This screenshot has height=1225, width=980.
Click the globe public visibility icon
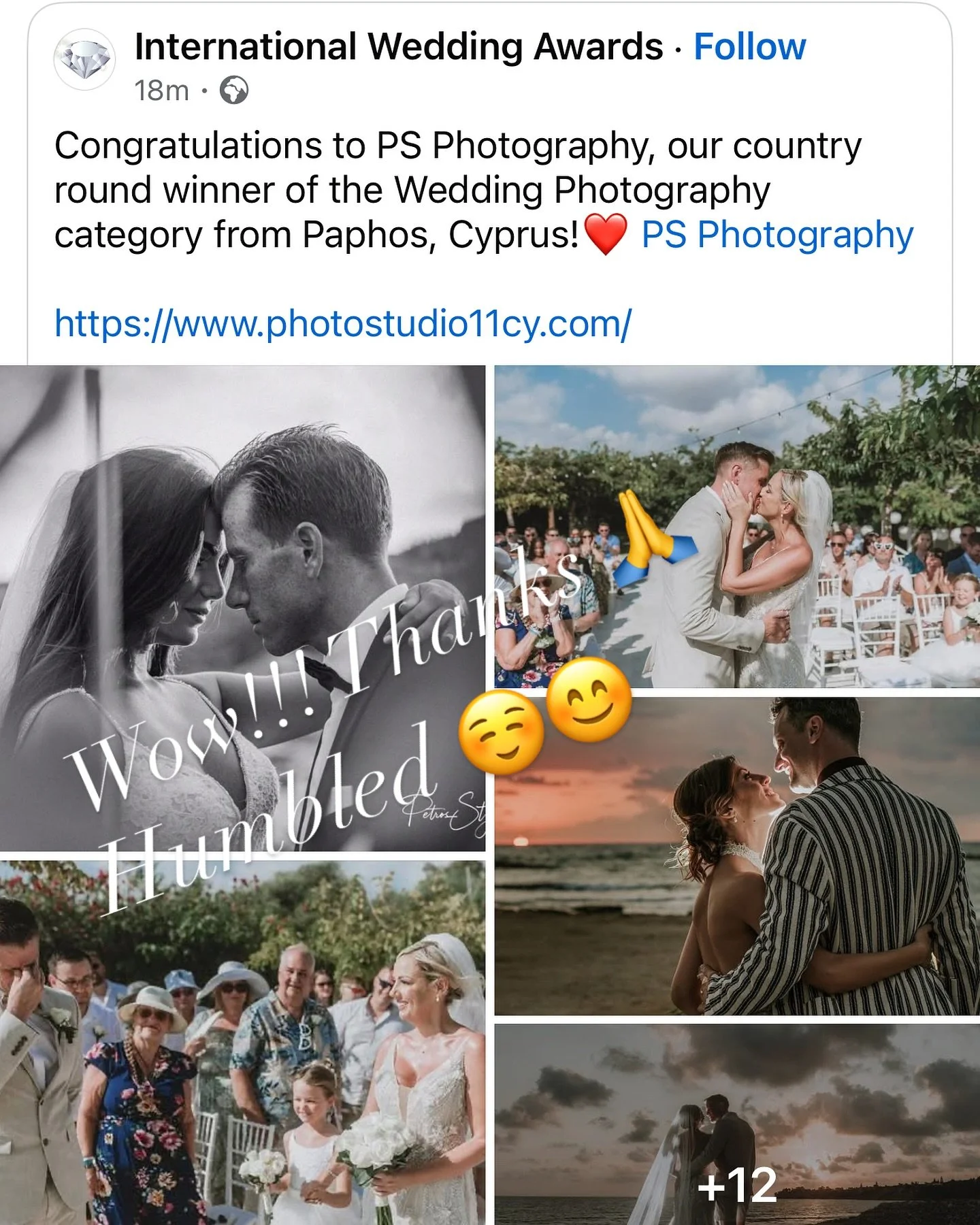(234, 90)
